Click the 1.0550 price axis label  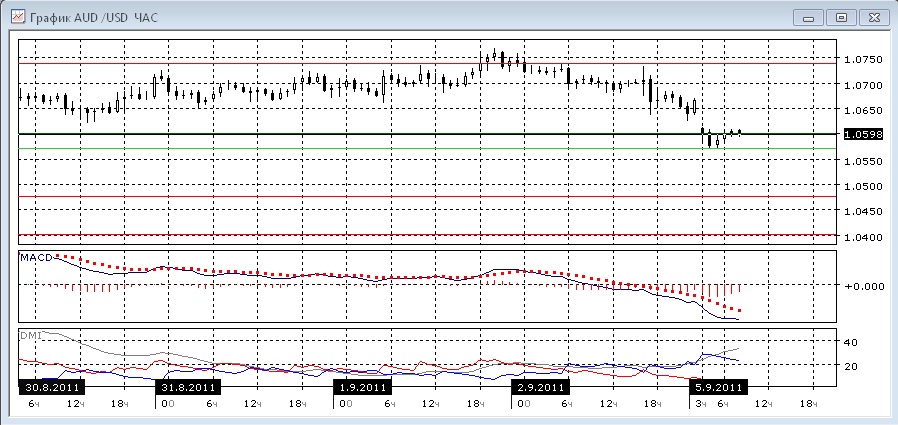tap(864, 161)
